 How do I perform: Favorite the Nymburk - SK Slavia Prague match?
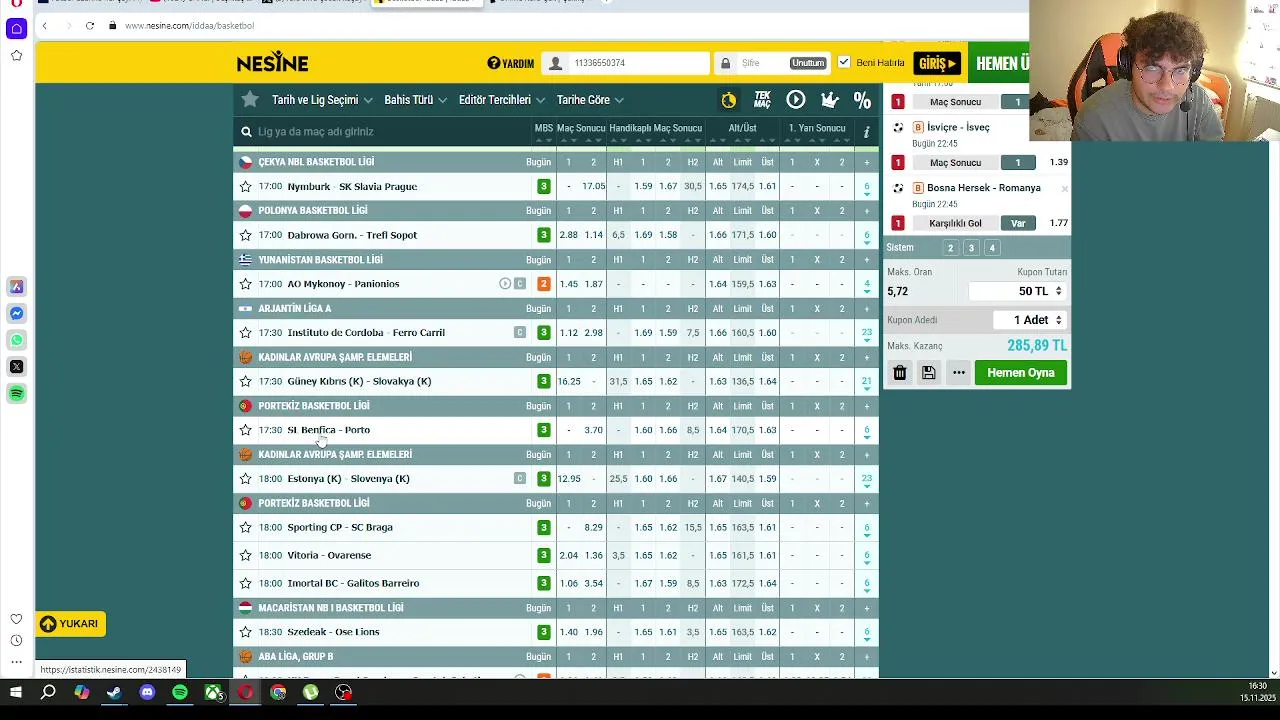click(245, 187)
